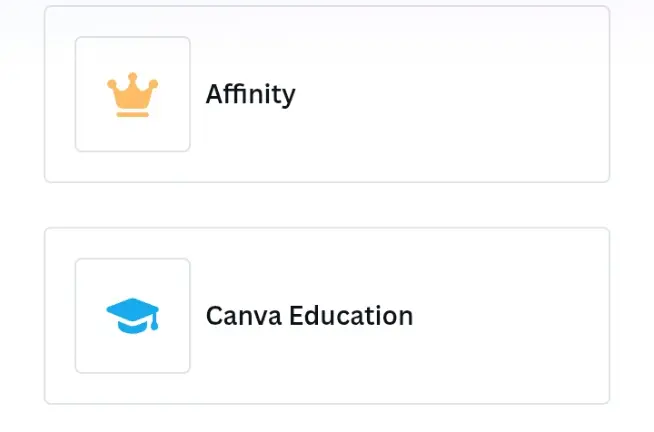The width and height of the screenshot is (654, 432).
Task: Select the Canva Education icon tile
Action: 133,316
